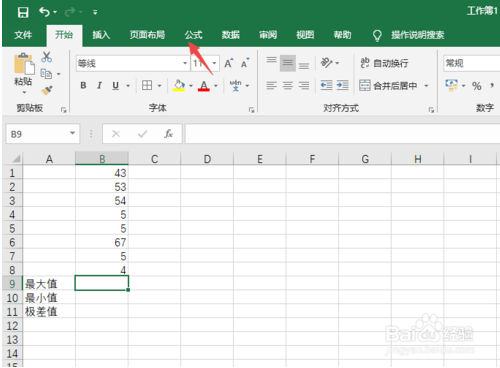The height and width of the screenshot is (368, 500).
Task: Open the 帮助 tab
Action: tap(342, 35)
